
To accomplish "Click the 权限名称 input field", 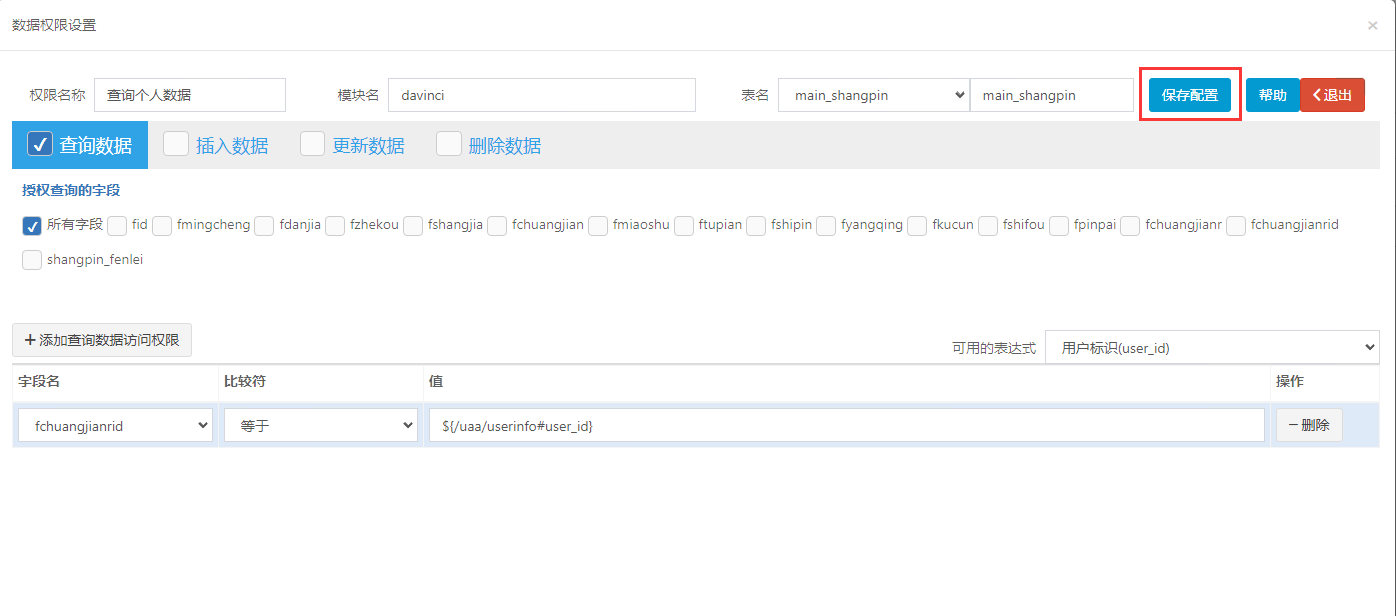I will point(190,95).
